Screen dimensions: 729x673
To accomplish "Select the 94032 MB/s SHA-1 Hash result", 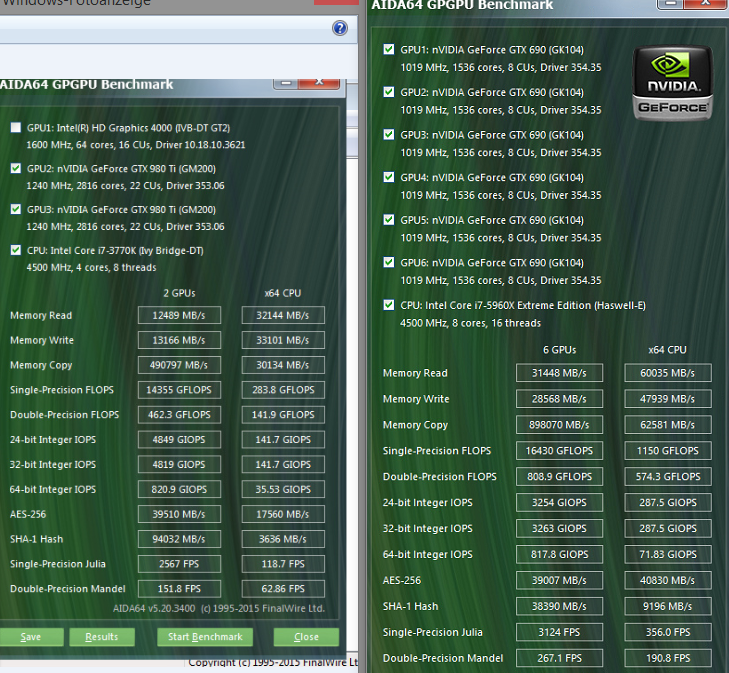I will pyautogui.click(x=179, y=539).
